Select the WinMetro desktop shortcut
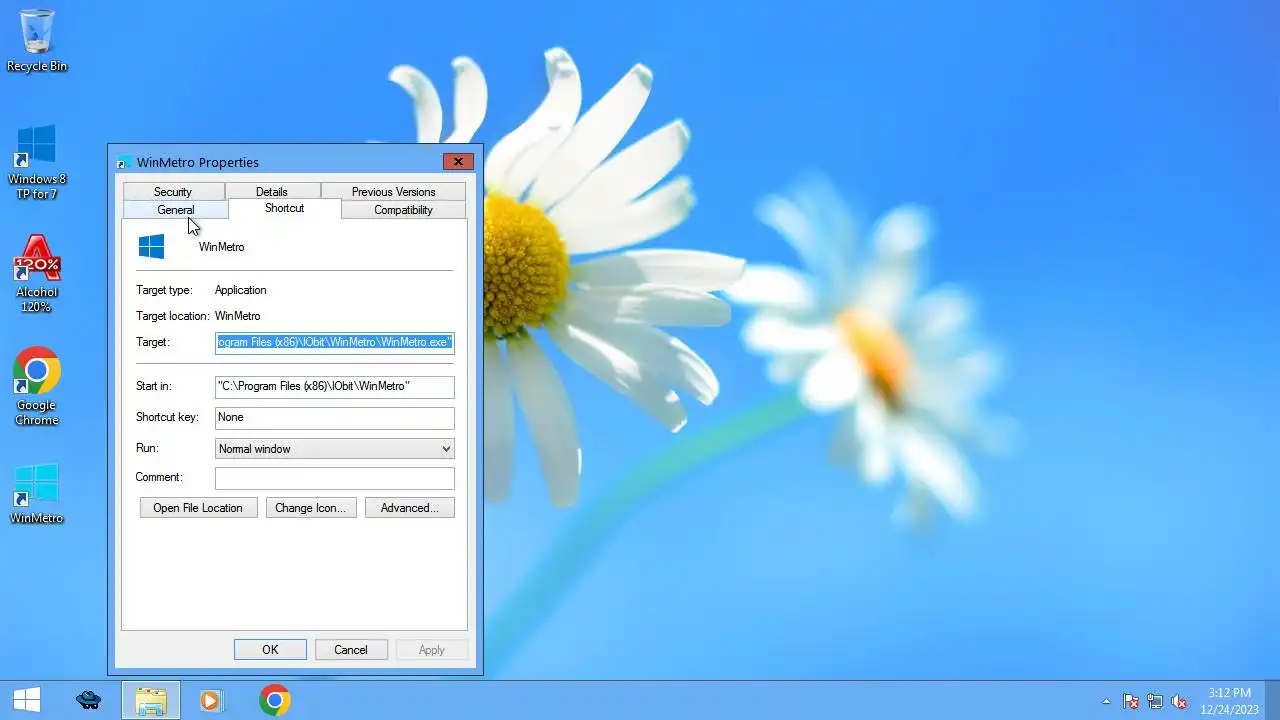1280x720 pixels. point(37,493)
